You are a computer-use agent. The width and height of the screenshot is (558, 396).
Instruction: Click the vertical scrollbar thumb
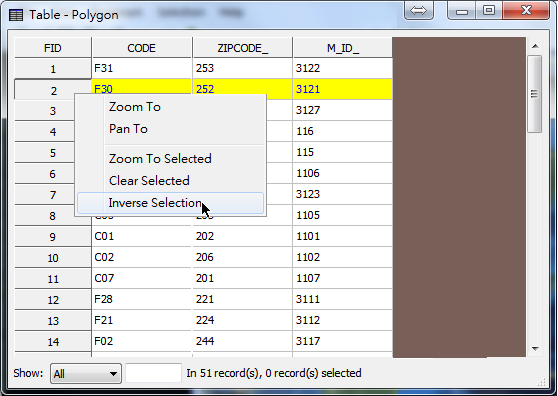coord(535,94)
